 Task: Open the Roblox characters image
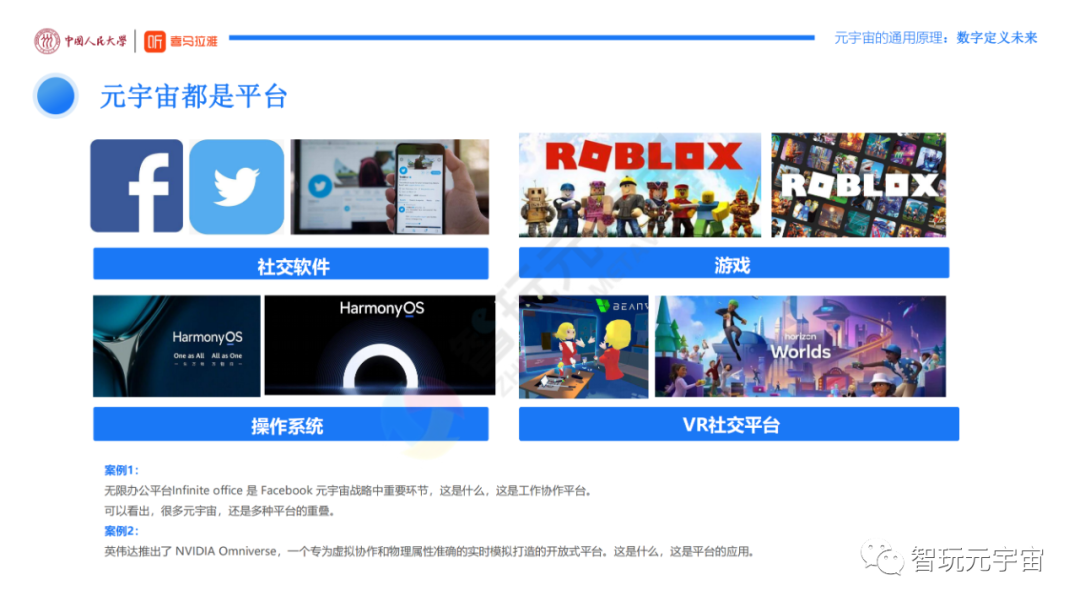tap(640, 185)
